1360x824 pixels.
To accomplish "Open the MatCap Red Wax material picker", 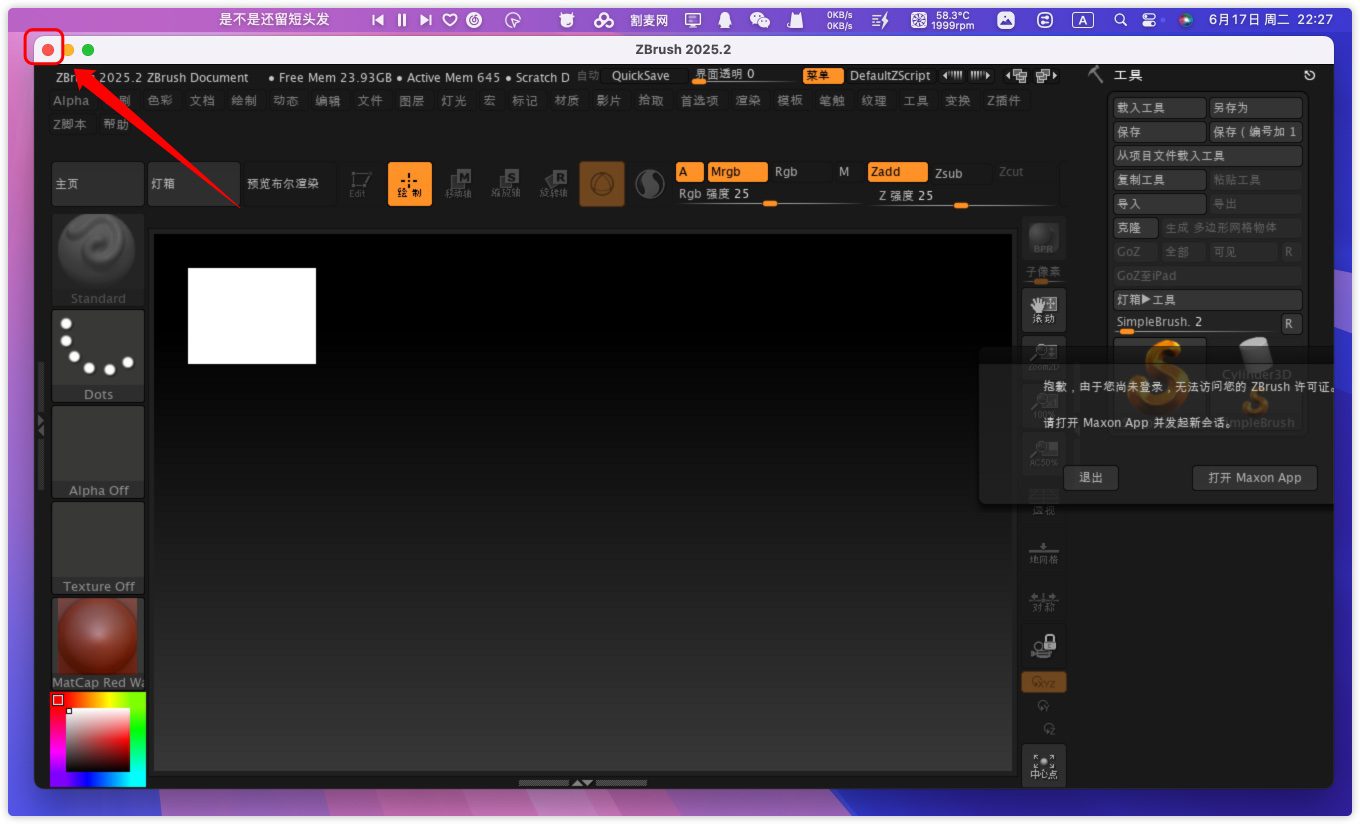I will (x=98, y=642).
